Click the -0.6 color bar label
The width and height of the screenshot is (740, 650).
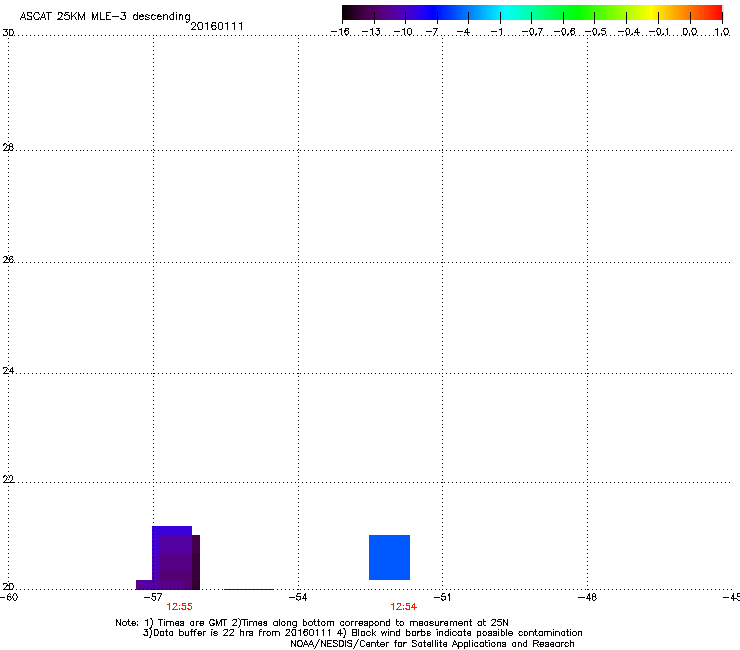564,32
